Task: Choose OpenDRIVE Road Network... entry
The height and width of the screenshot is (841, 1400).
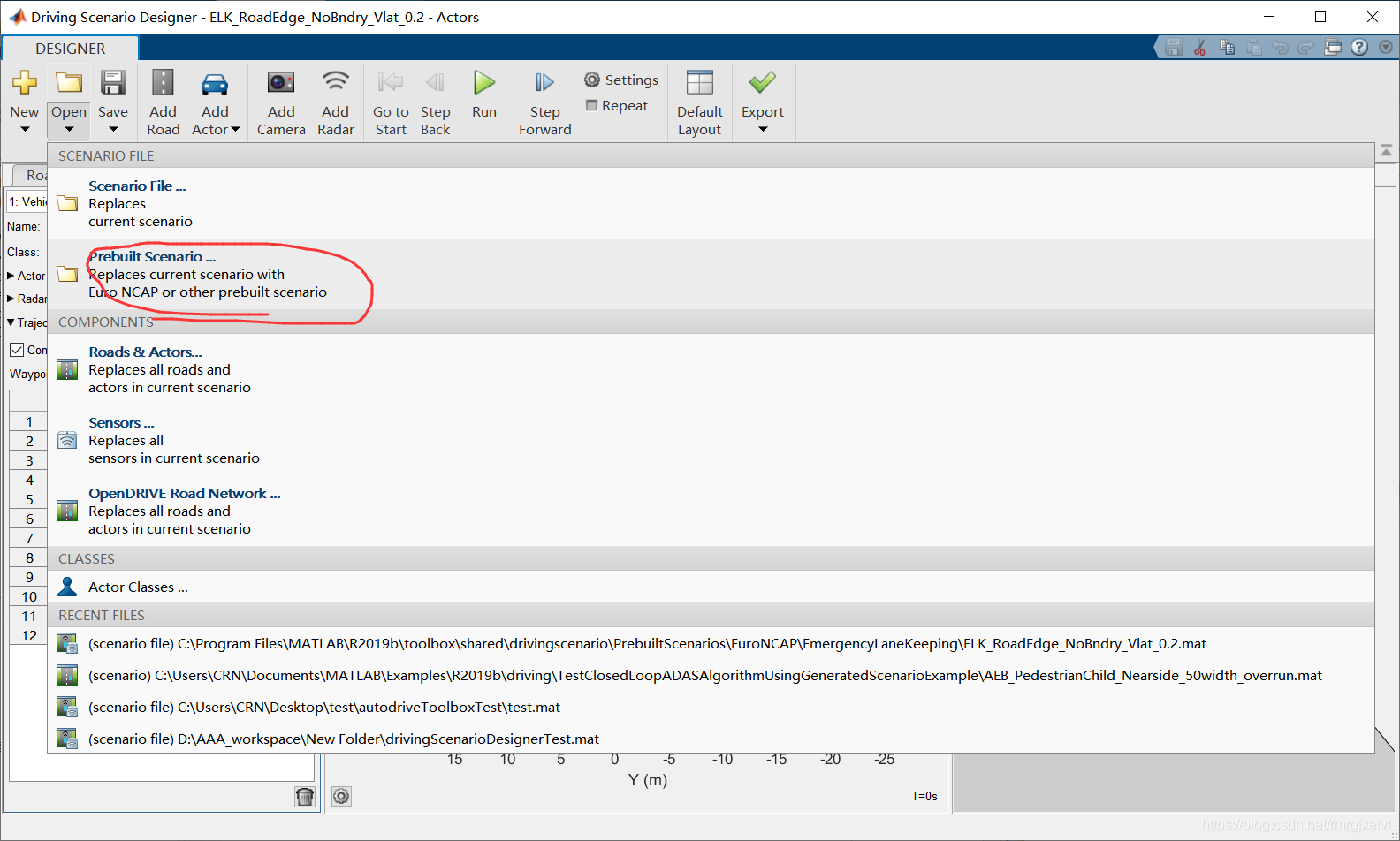Action: [711, 511]
